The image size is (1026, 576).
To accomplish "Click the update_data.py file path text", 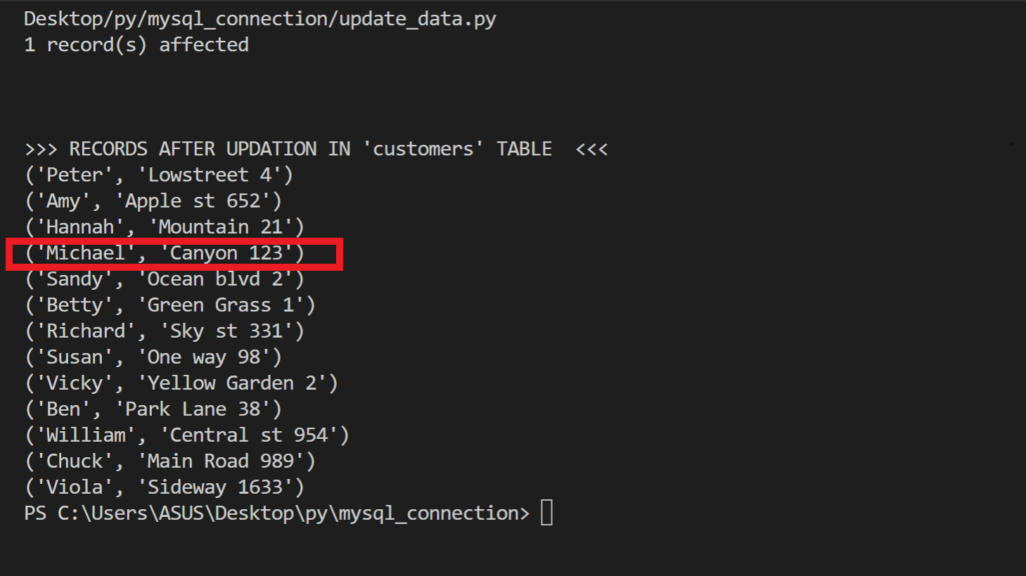I will pos(260,19).
